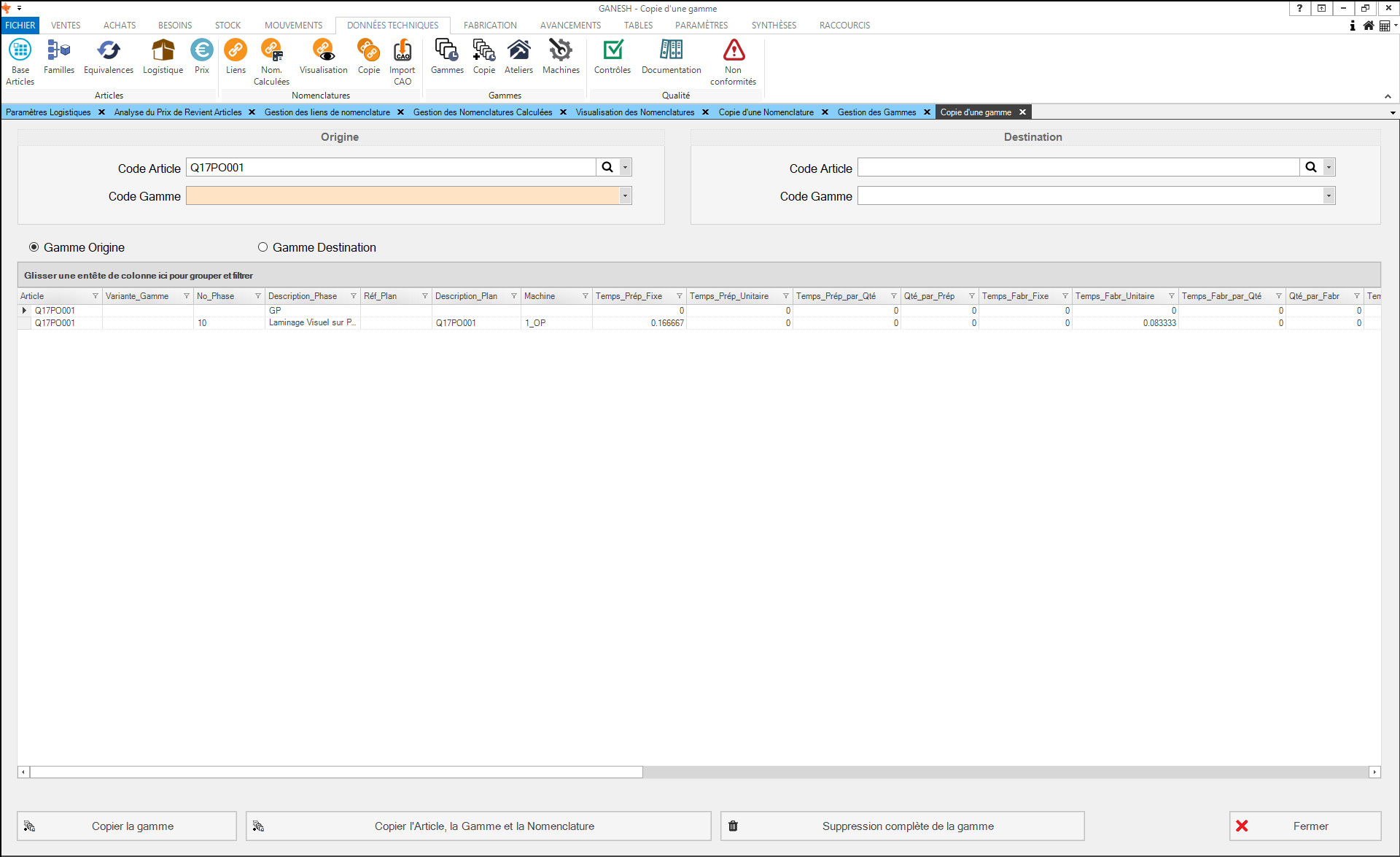Select the Gamme Destination radio button
The width and height of the screenshot is (1400, 857).
263,247
